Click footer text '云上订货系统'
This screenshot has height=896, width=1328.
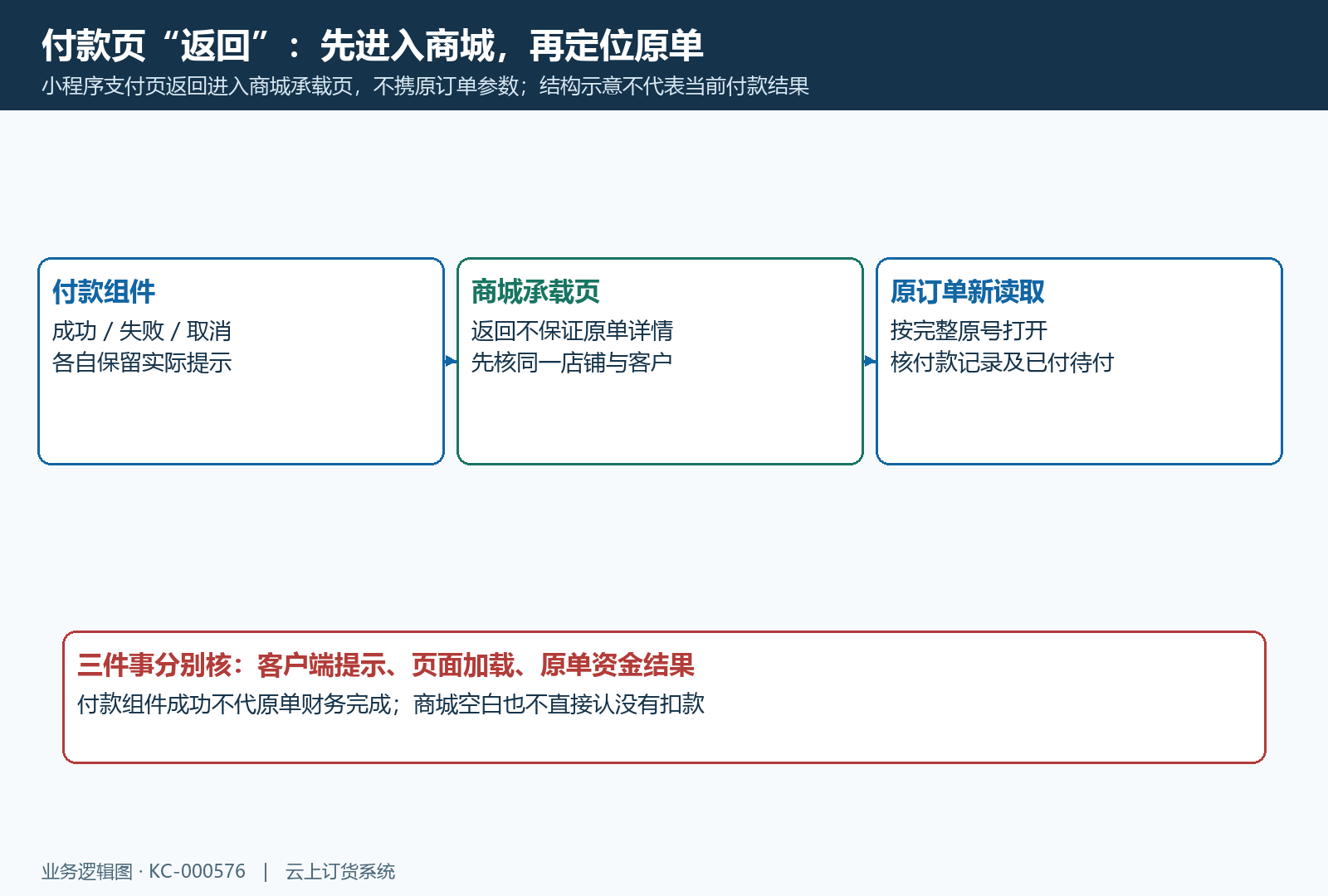(340, 871)
